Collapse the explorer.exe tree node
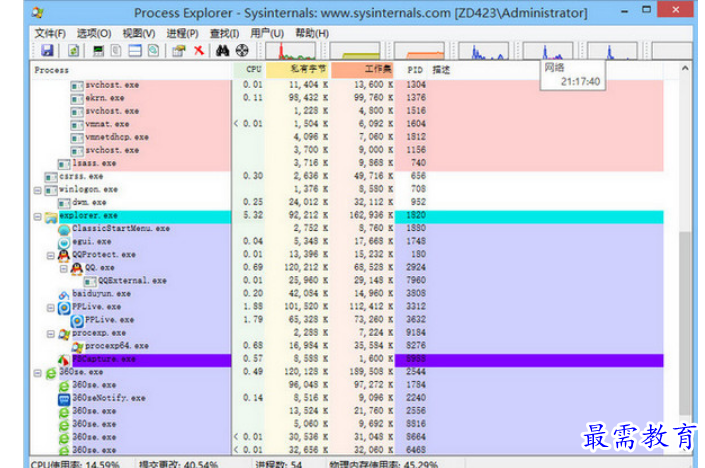 [38, 217]
